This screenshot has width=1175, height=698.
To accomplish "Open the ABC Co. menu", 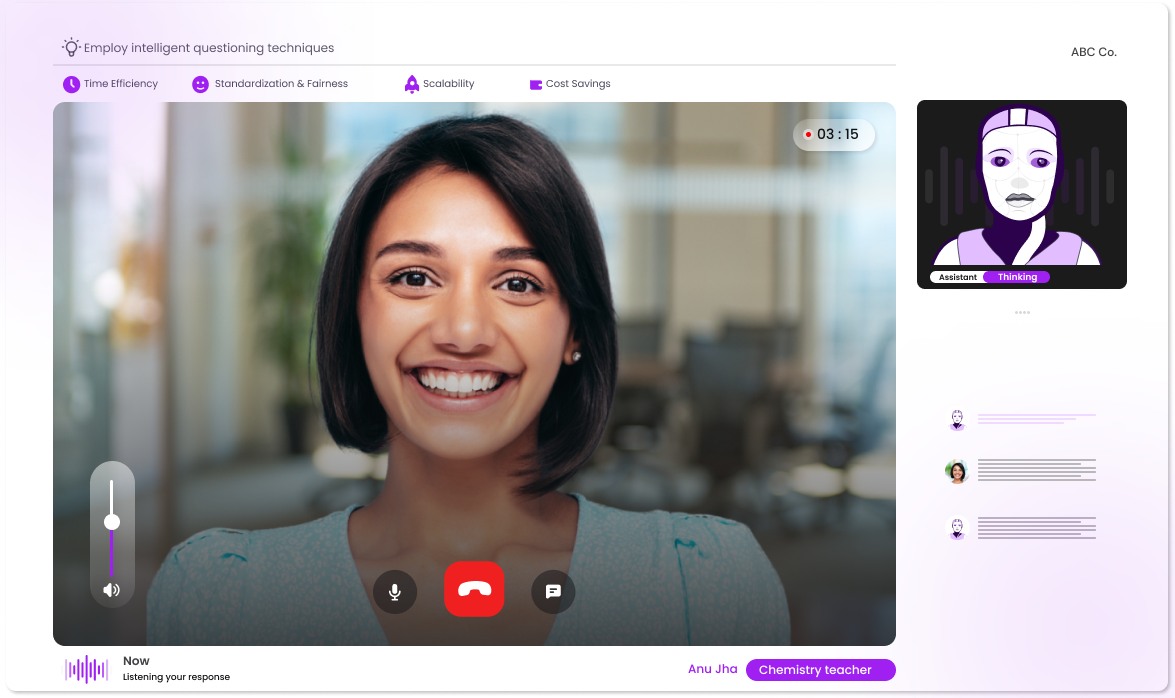I will (1094, 51).
